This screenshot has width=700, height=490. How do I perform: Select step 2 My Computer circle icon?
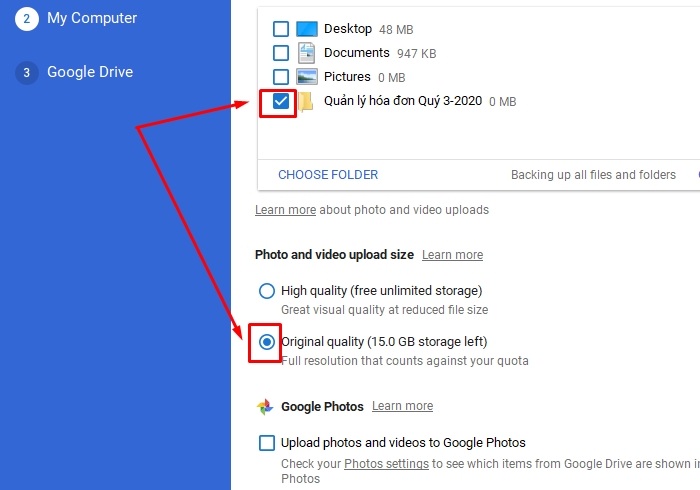pyautogui.click(x=27, y=19)
